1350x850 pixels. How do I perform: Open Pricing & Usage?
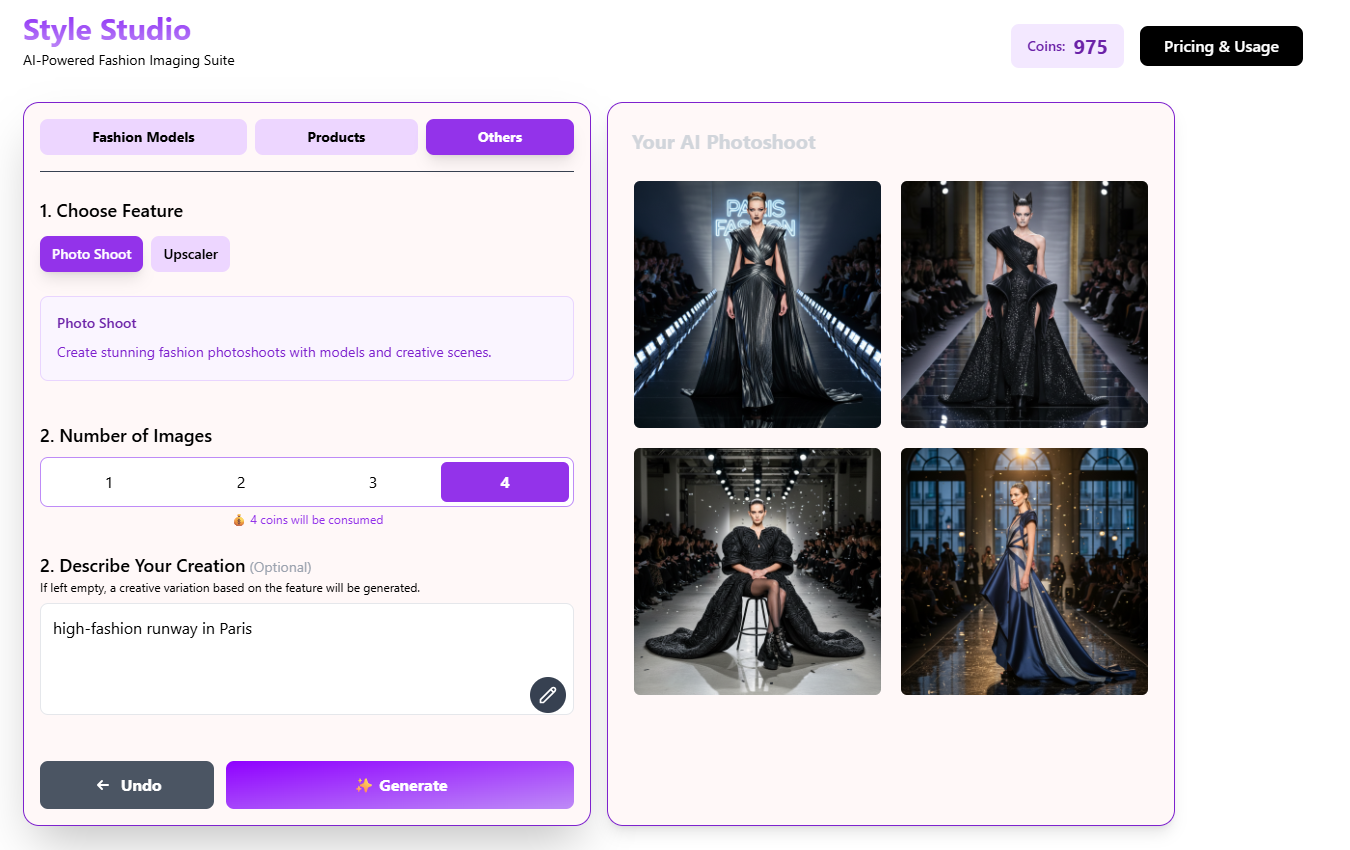(1221, 46)
